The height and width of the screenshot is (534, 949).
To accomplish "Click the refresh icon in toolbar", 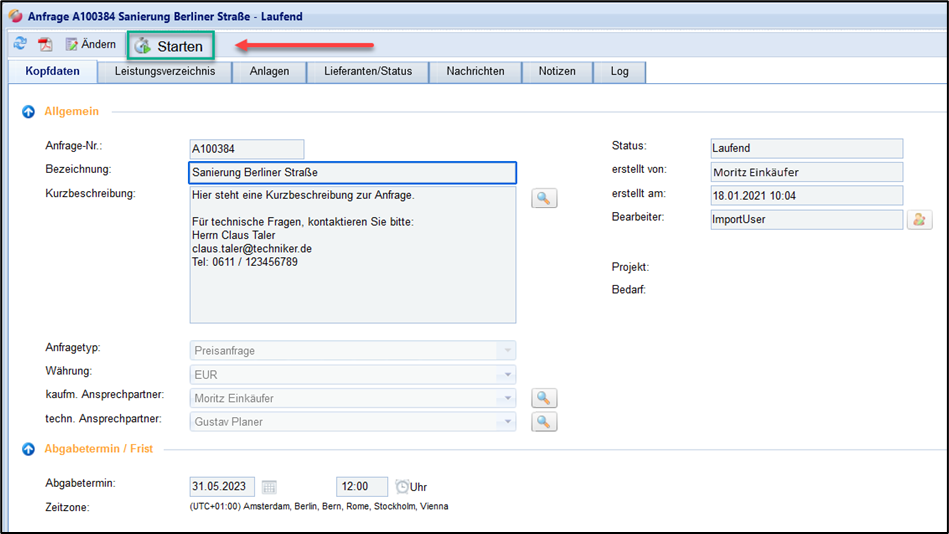I will pos(20,44).
